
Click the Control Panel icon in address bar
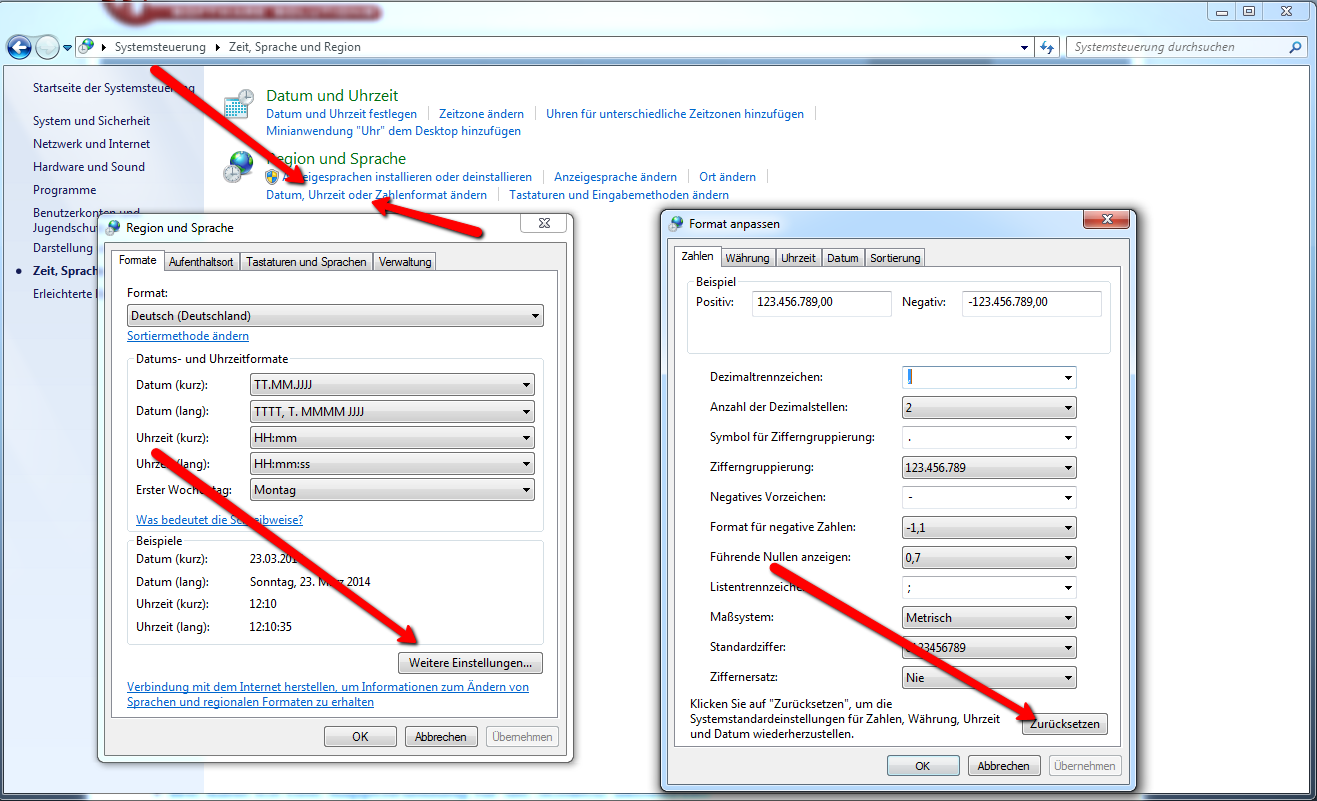pyautogui.click(x=86, y=47)
